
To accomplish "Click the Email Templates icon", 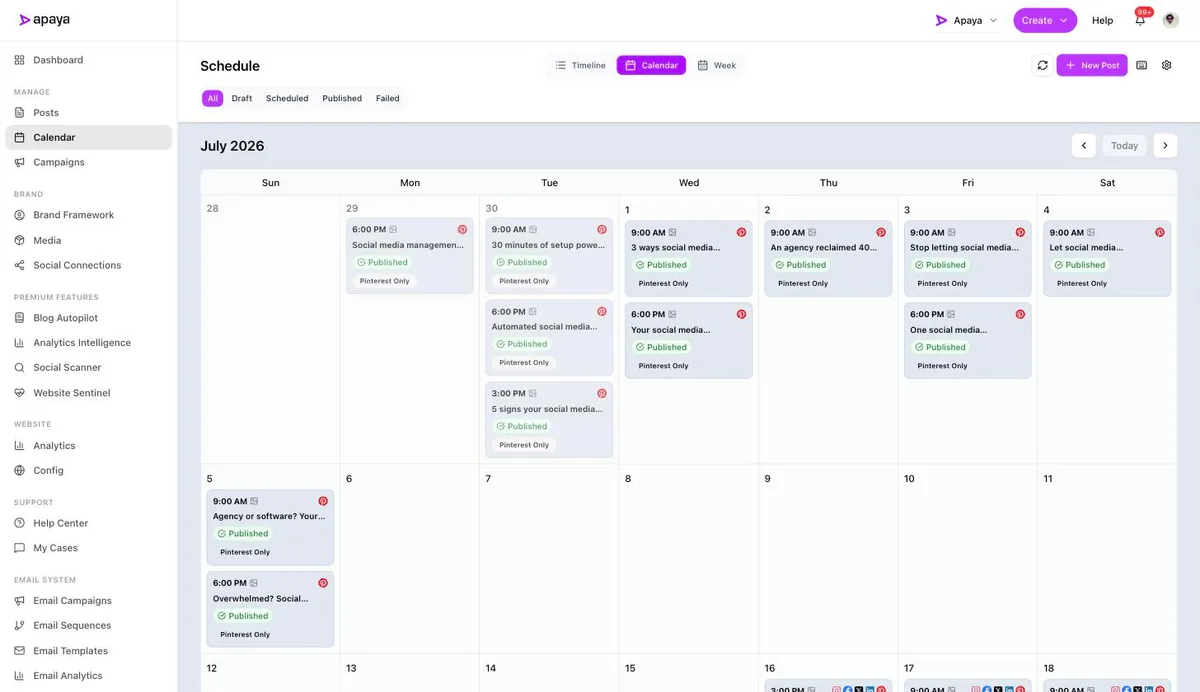I will pyautogui.click(x=20, y=651).
